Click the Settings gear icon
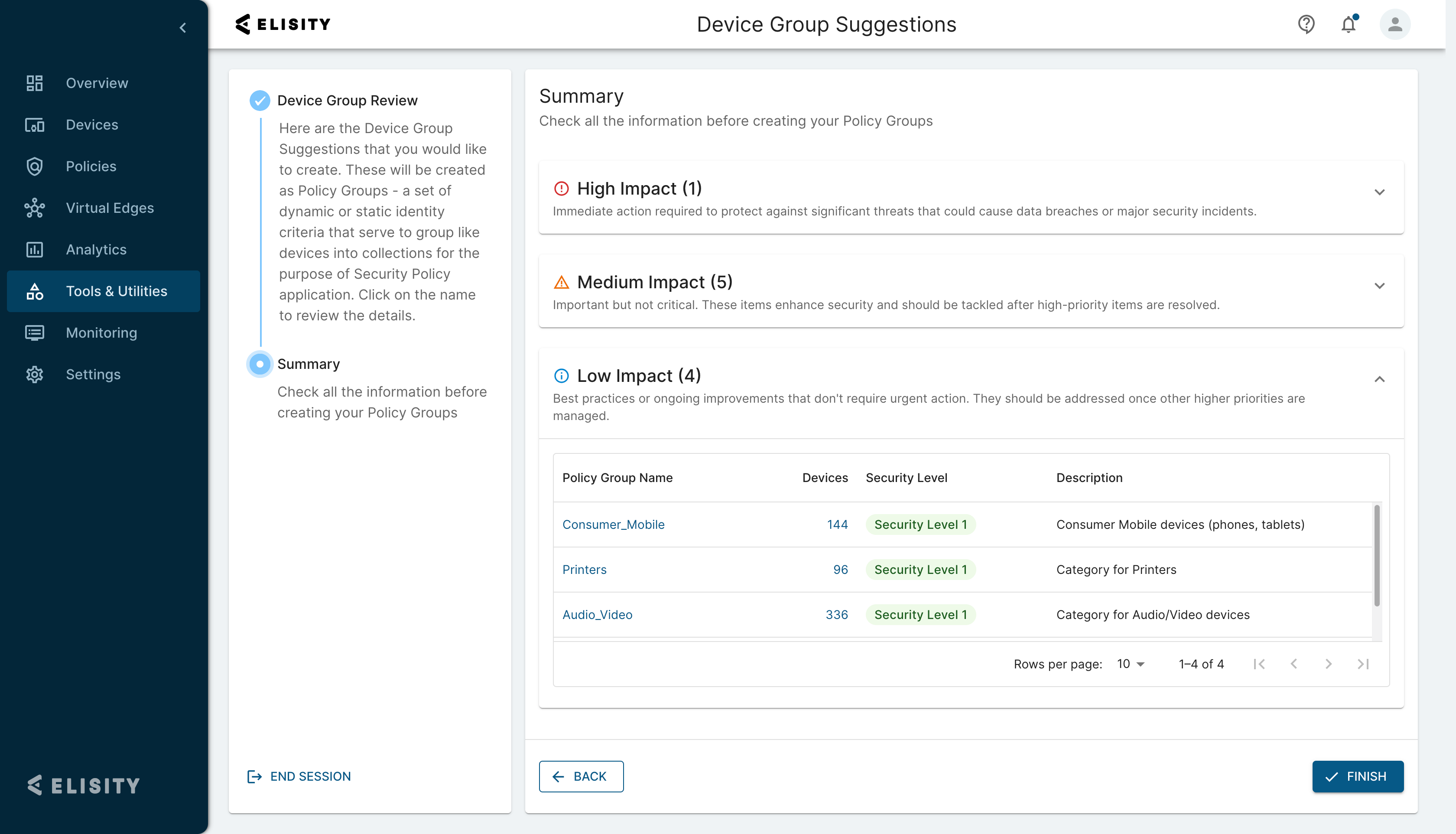The height and width of the screenshot is (834, 1456). click(34, 375)
